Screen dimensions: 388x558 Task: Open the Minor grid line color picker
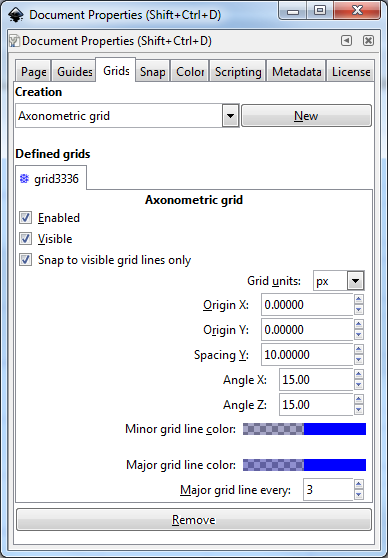point(304,429)
